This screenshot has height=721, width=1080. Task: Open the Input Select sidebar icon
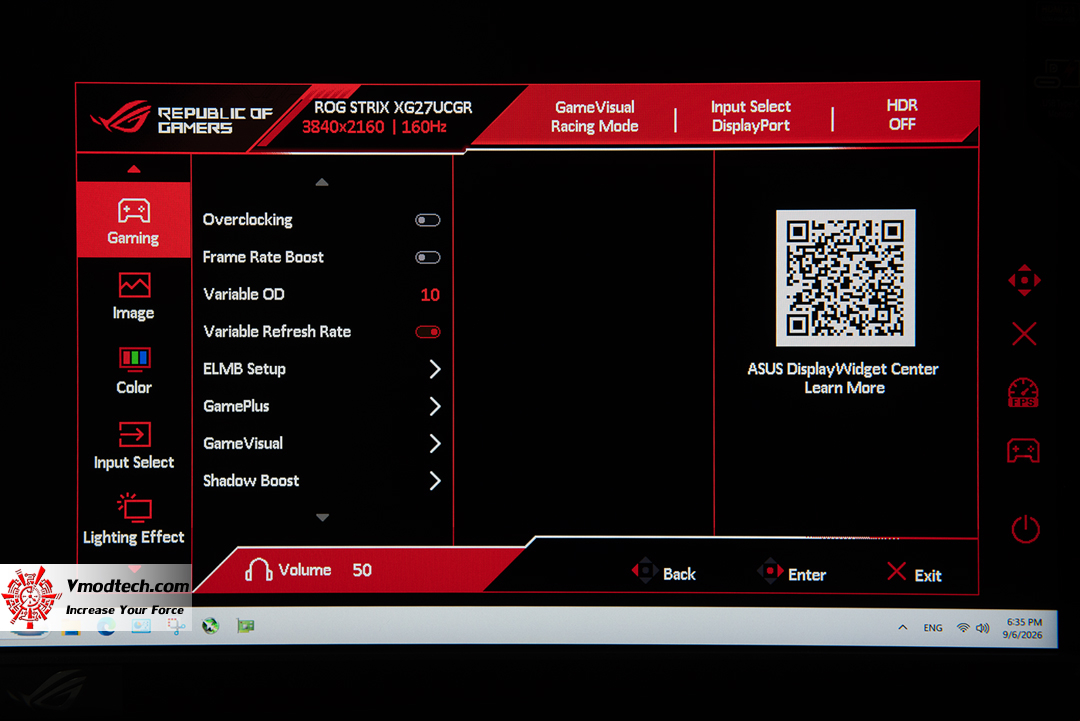[x=134, y=435]
